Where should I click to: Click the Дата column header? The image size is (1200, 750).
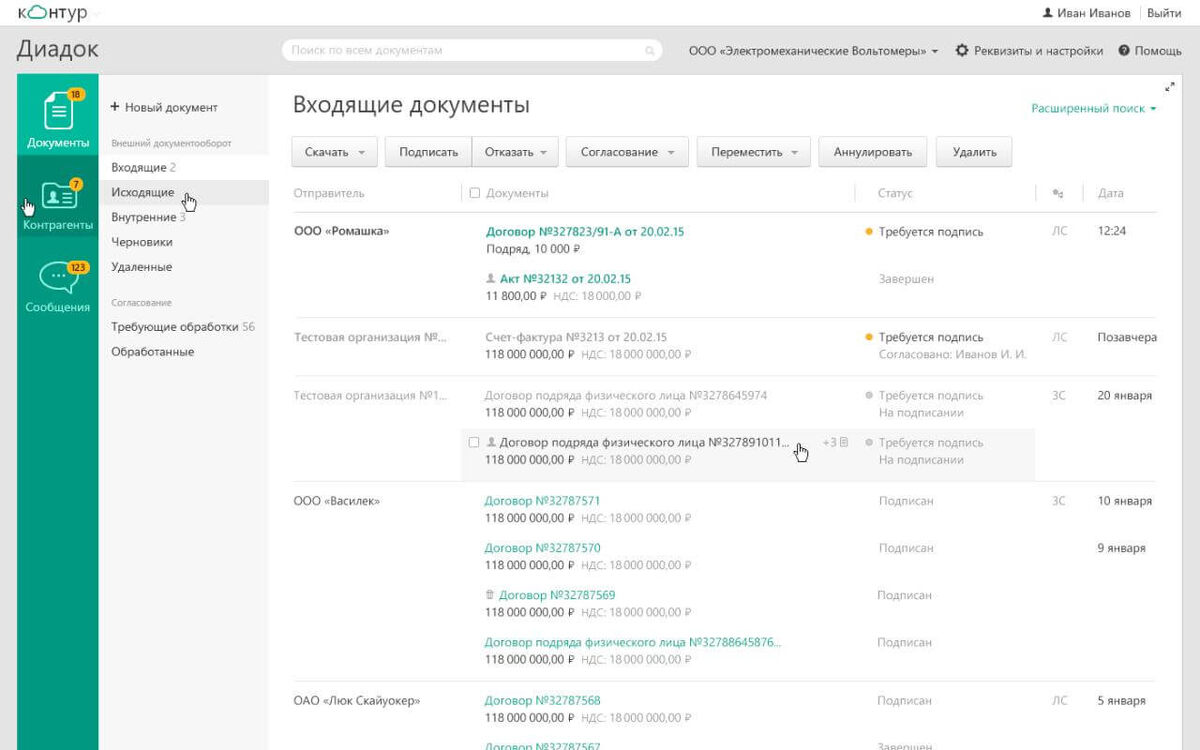[x=1110, y=193]
